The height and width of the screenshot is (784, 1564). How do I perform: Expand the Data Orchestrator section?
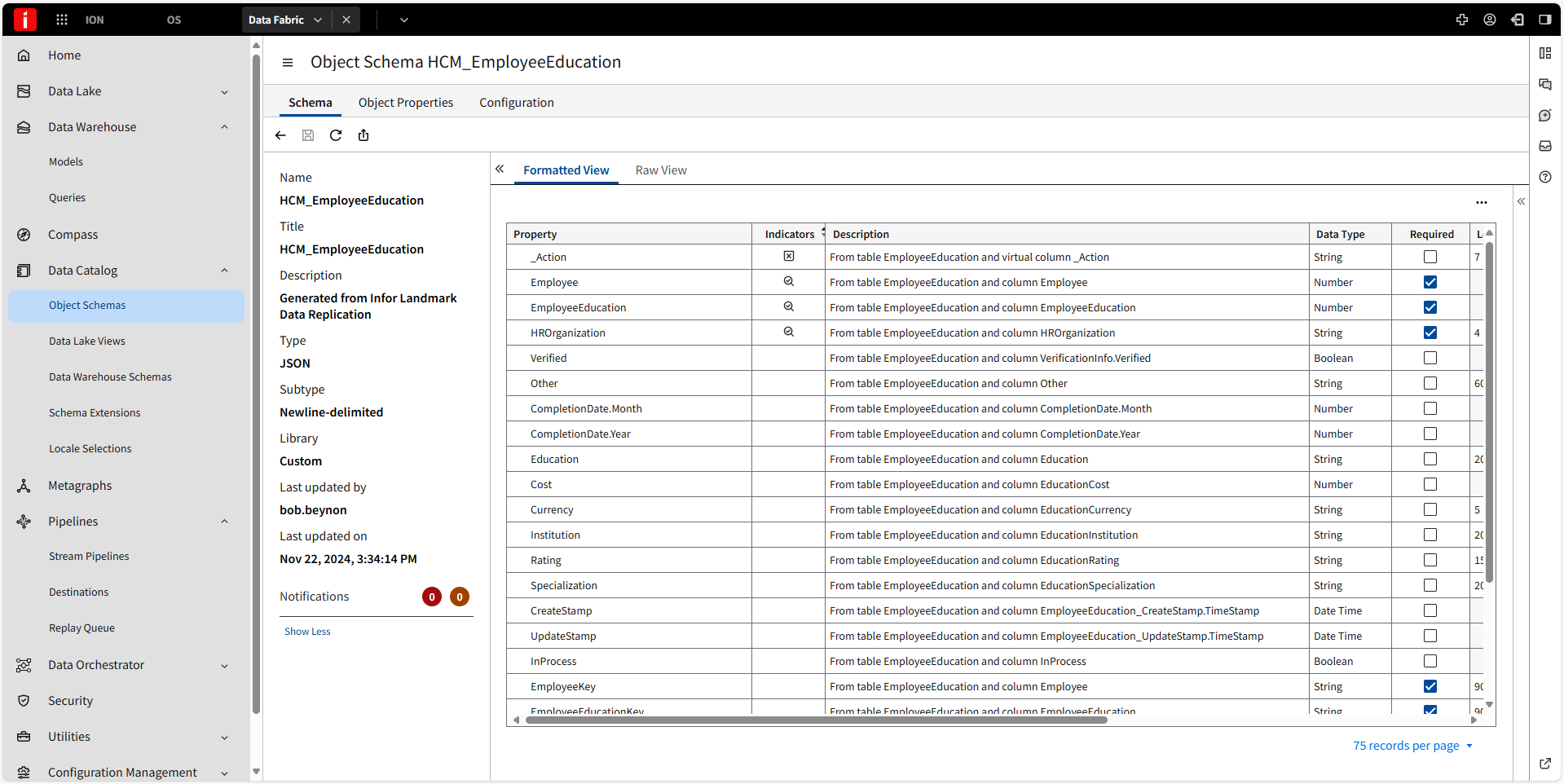click(x=224, y=666)
